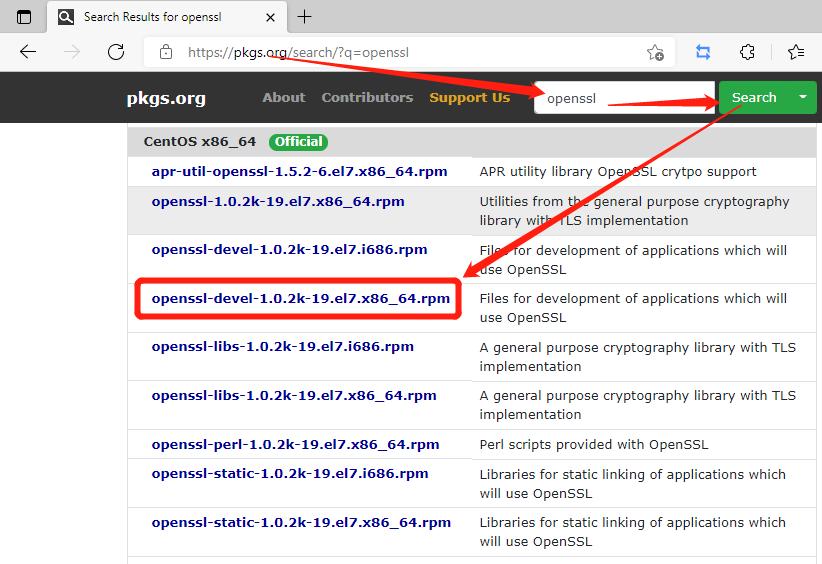Open openssl-devel-1.0.2k-19.el7.x86_64.rpm package
This screenshot has width=822, height=564.
(x=300, y=298)
